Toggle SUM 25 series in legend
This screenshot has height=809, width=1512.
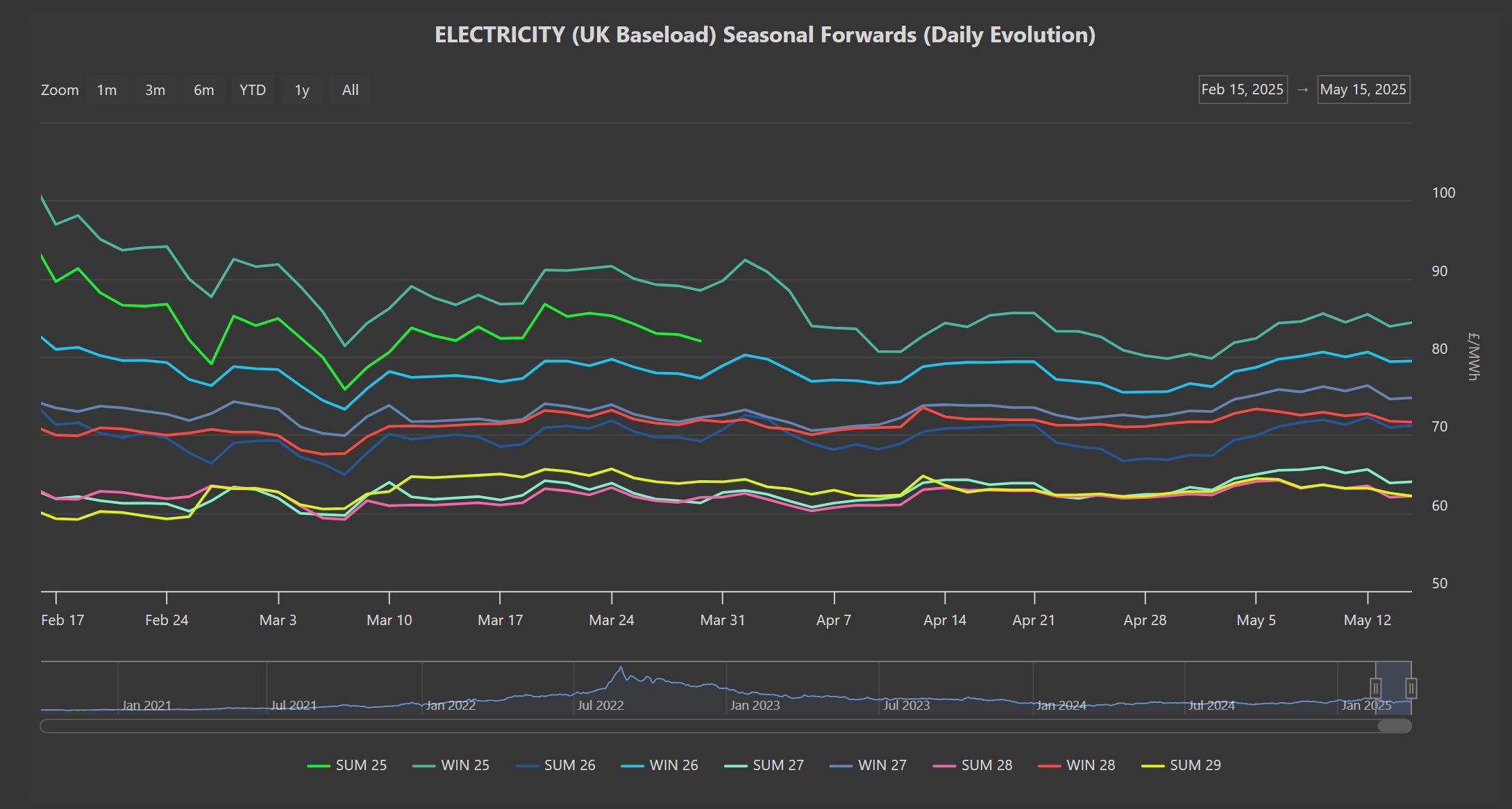pyautogui.click(x=347, y=765)
